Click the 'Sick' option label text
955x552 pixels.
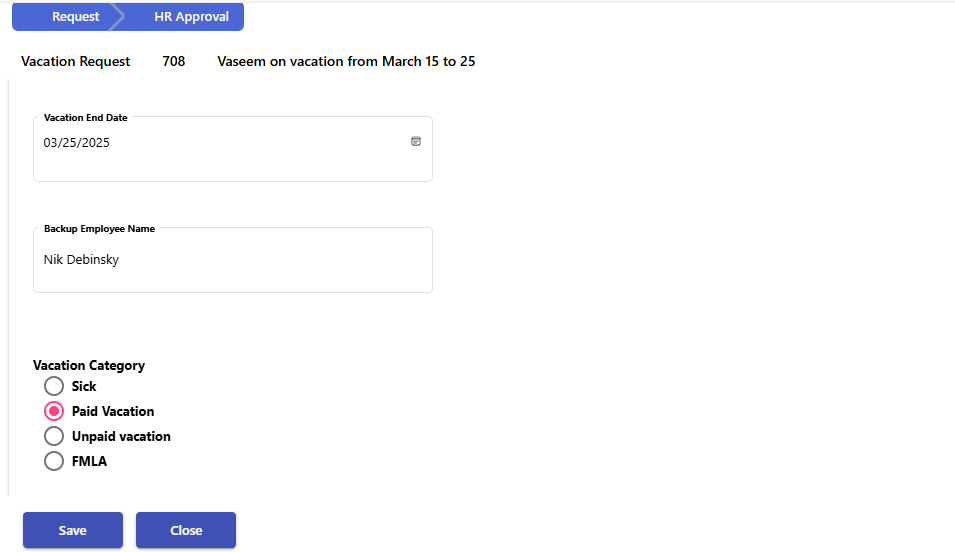(84, 386)
